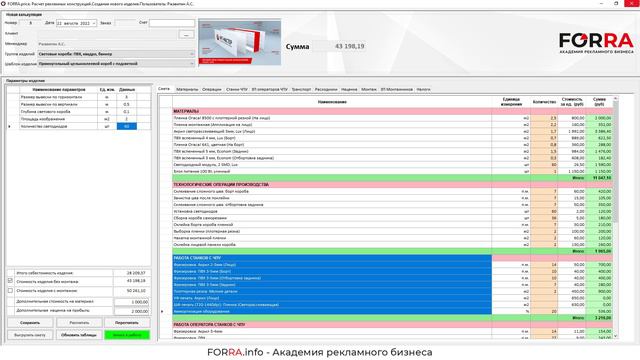Click the light box product preview thumbnail
The image size is (640, 360).
tap(239, 42)
